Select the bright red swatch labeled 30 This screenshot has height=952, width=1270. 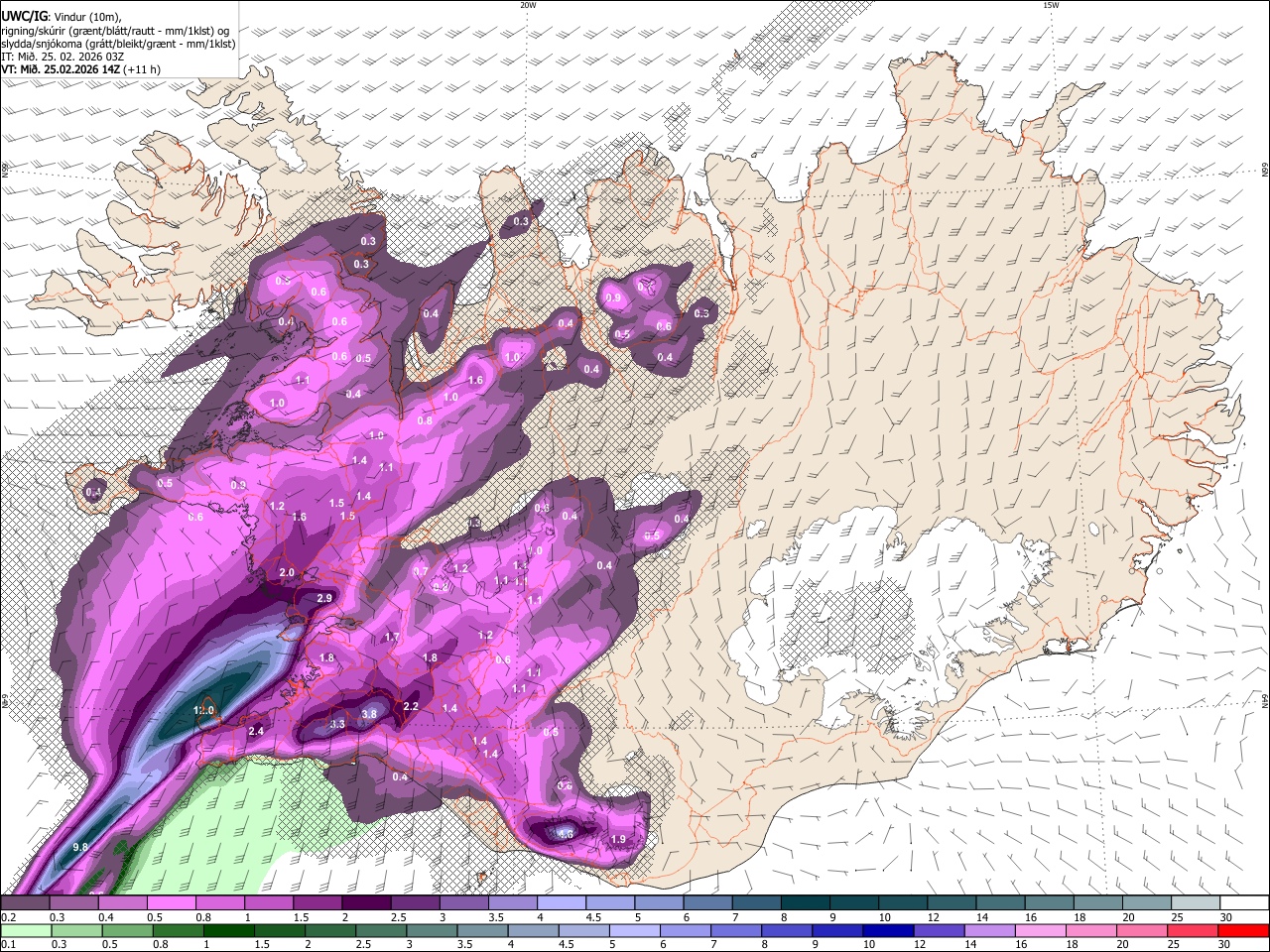[x=1243, y=931]
